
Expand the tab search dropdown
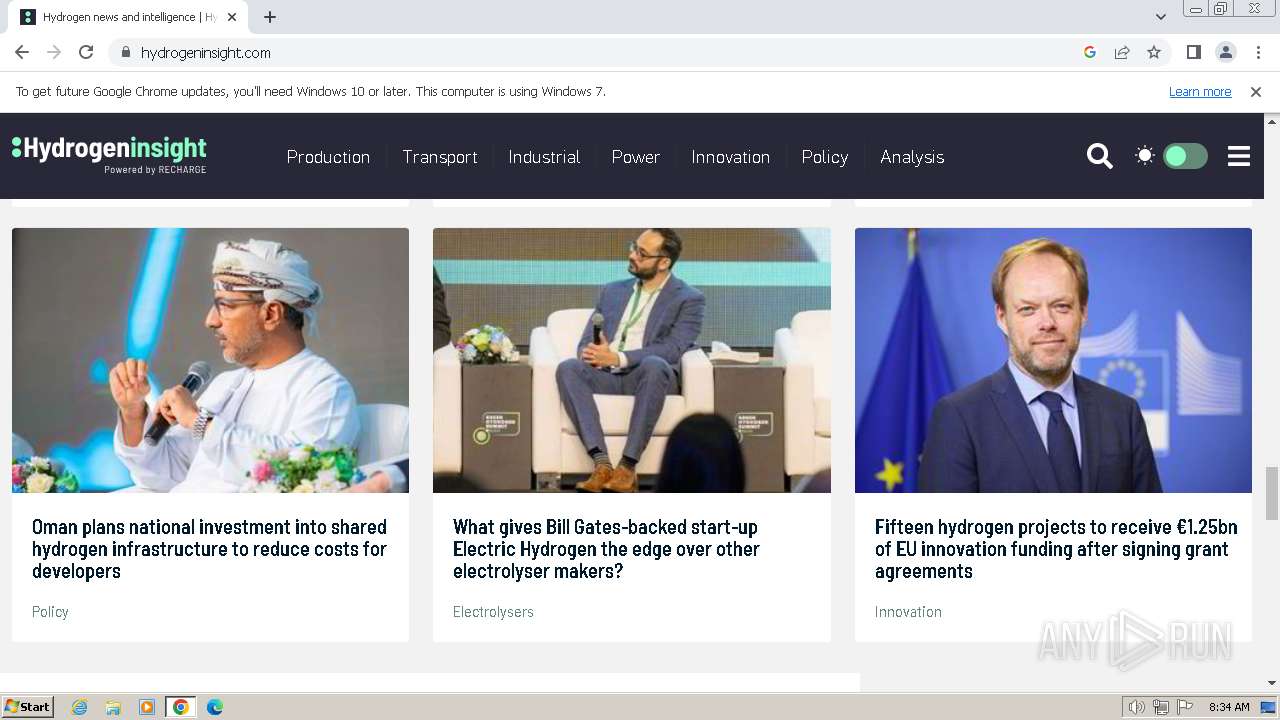[1160, 17]
